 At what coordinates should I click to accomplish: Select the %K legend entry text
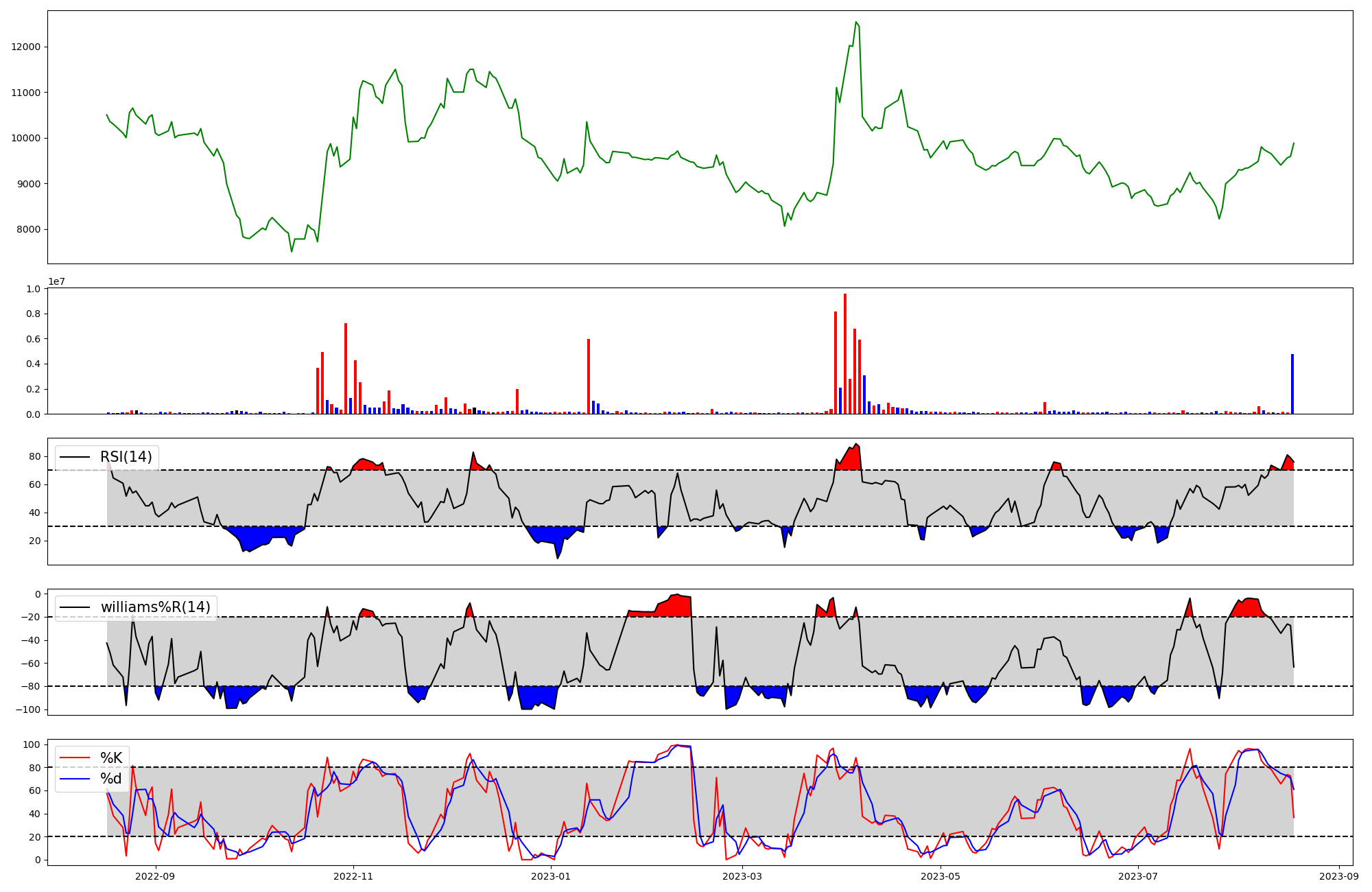[111, 758]
